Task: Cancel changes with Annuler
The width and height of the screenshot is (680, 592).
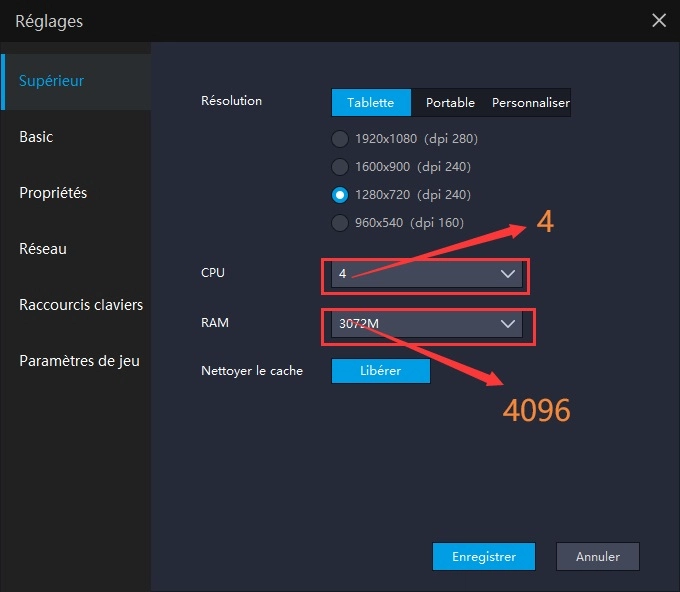Action: click(598, 556)
